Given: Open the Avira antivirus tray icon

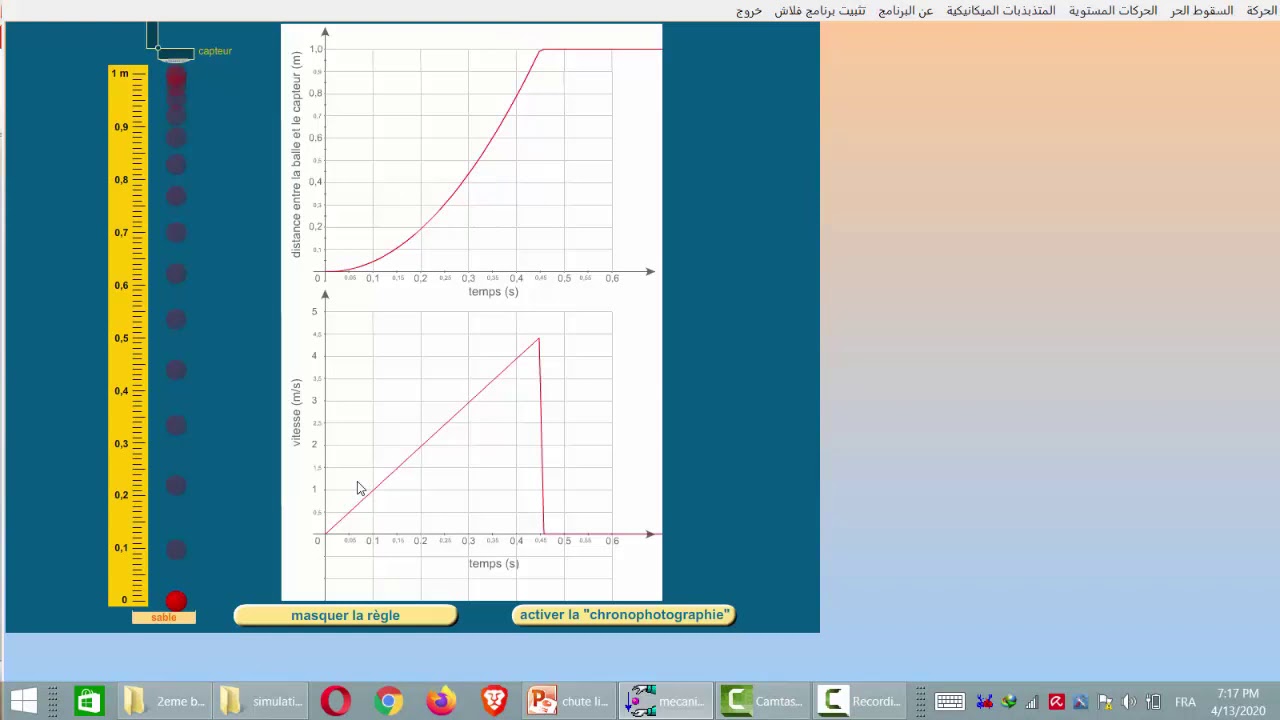Looking at the screenshot, I should click(1056, 702).
